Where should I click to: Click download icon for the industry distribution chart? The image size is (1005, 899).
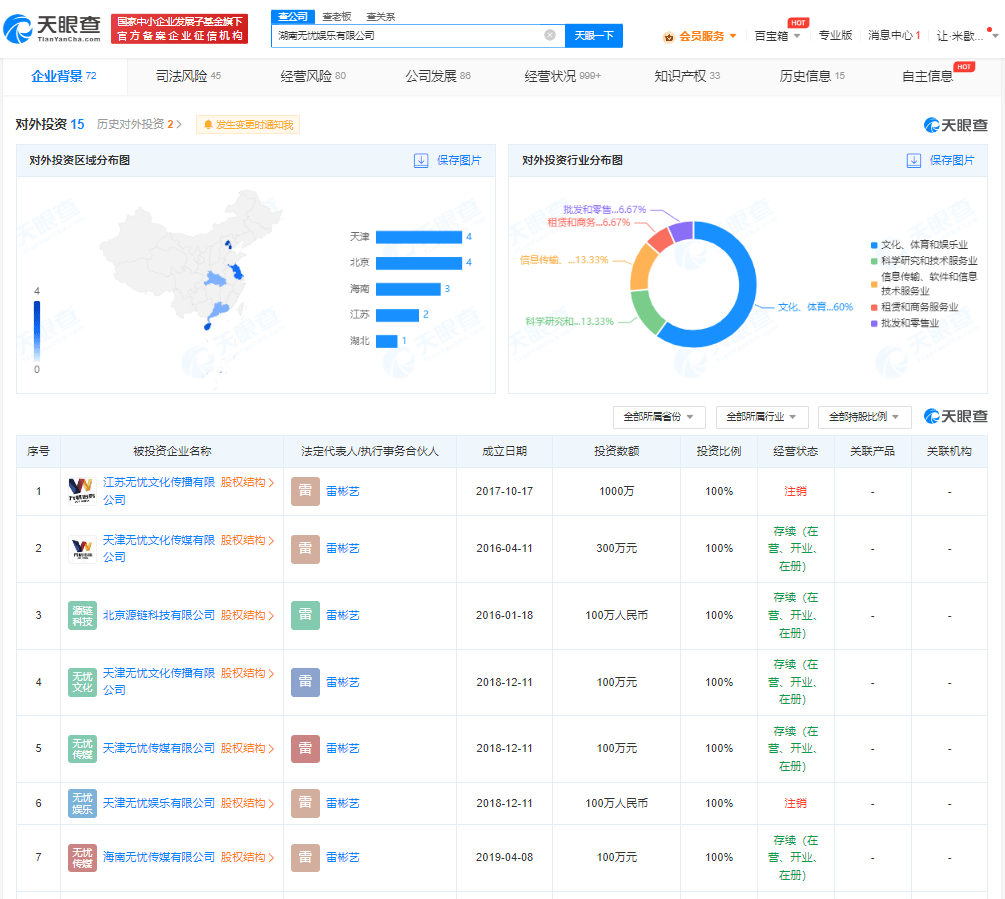[x=913, y=160]
